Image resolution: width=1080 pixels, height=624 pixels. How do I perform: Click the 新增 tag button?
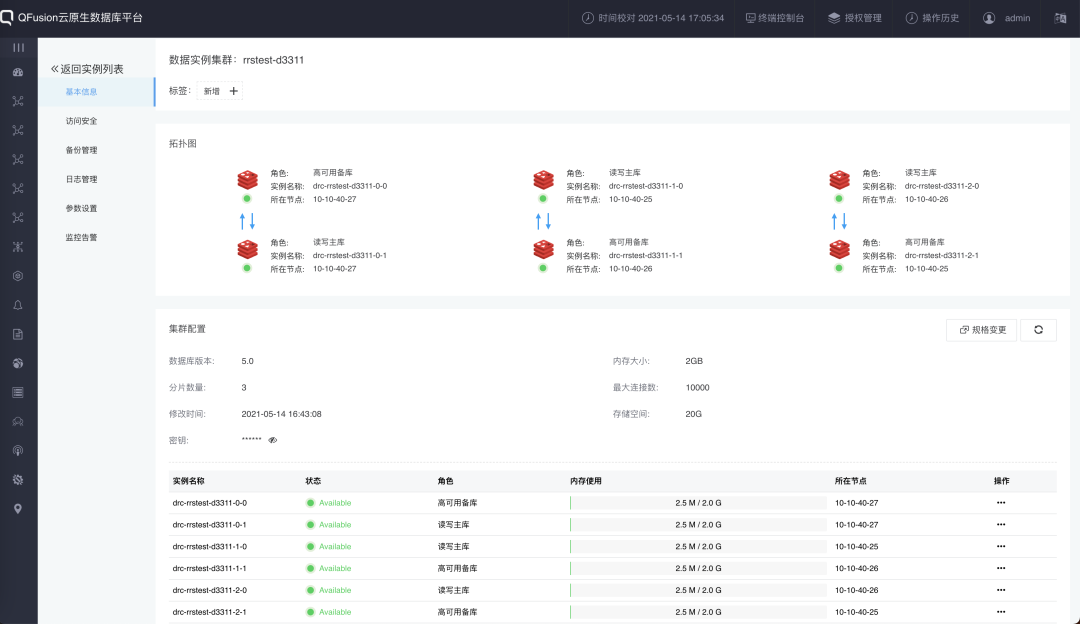(220, 91)
